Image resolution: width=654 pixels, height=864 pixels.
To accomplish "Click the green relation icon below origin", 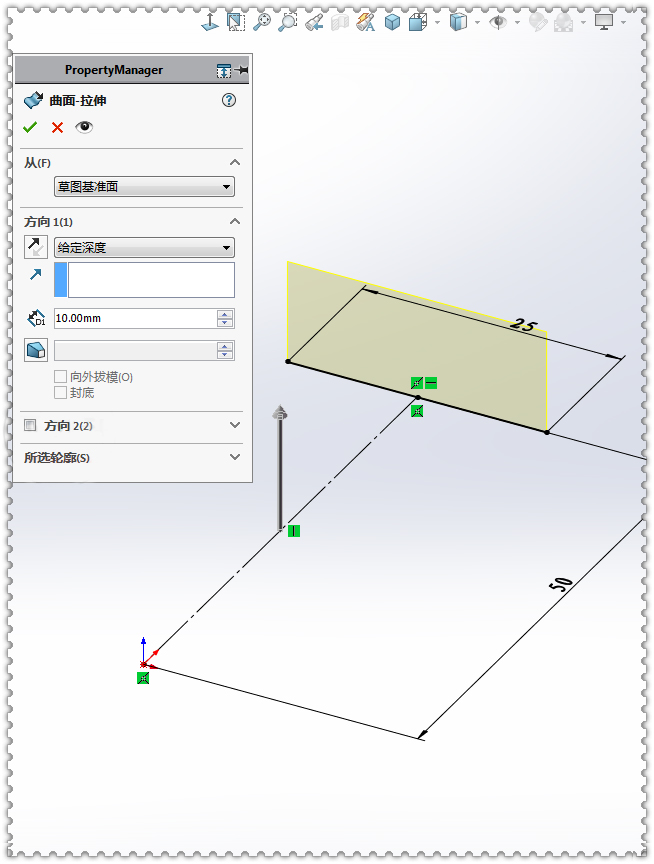I will click(x=143, y=678).
